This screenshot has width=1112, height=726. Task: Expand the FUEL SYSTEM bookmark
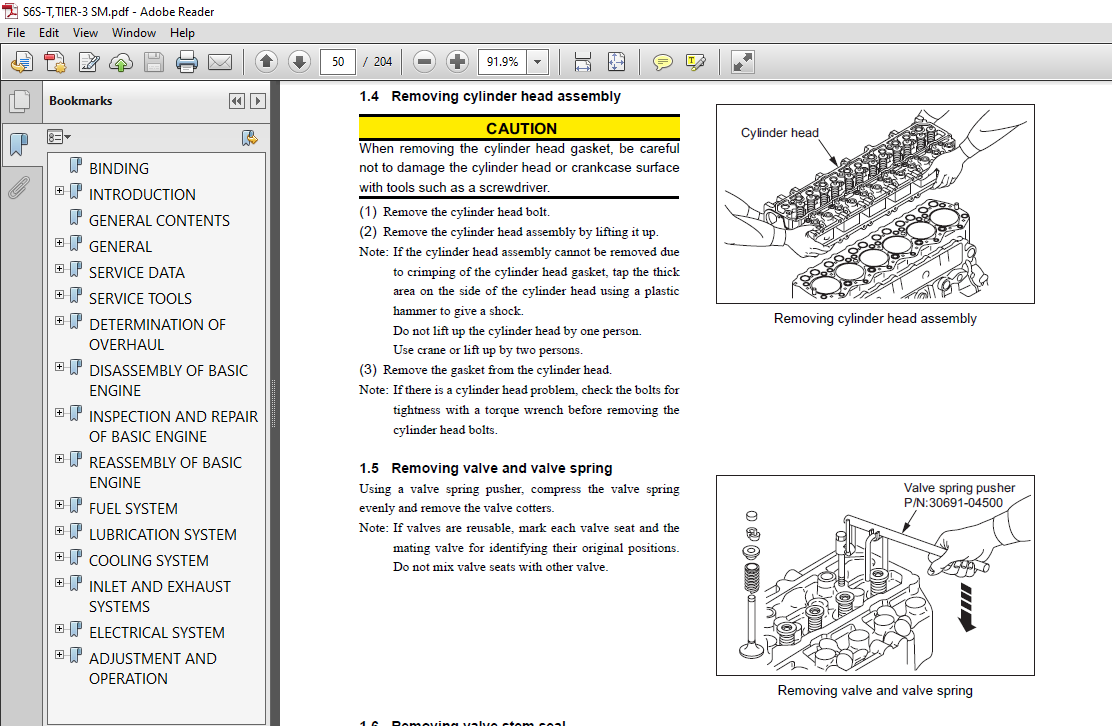(60, 505)
